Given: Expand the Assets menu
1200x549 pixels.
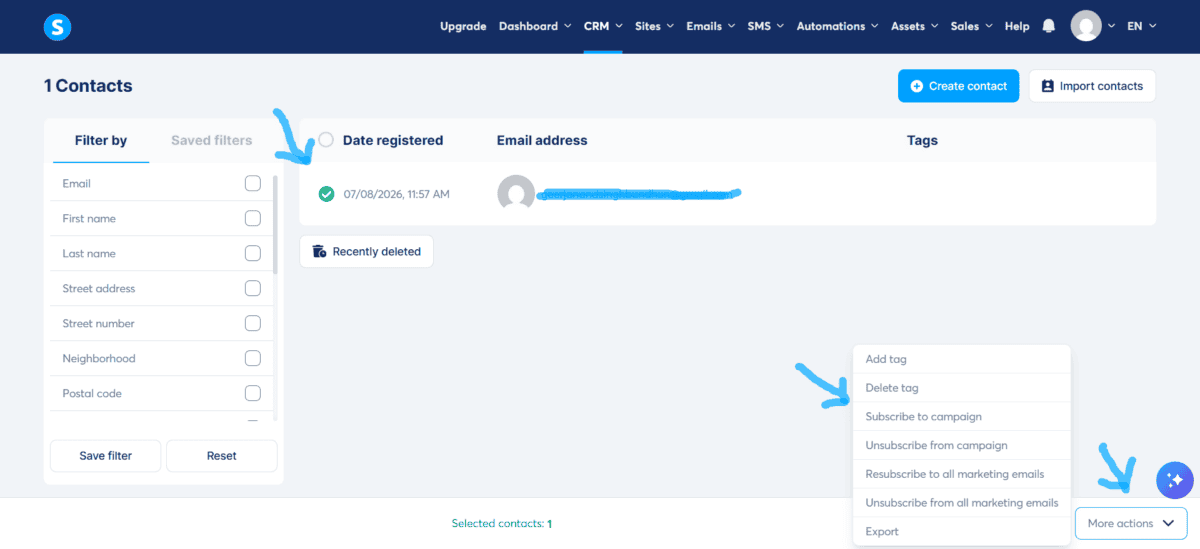Looking at the screenshot, I should click(x=914, y=26).
